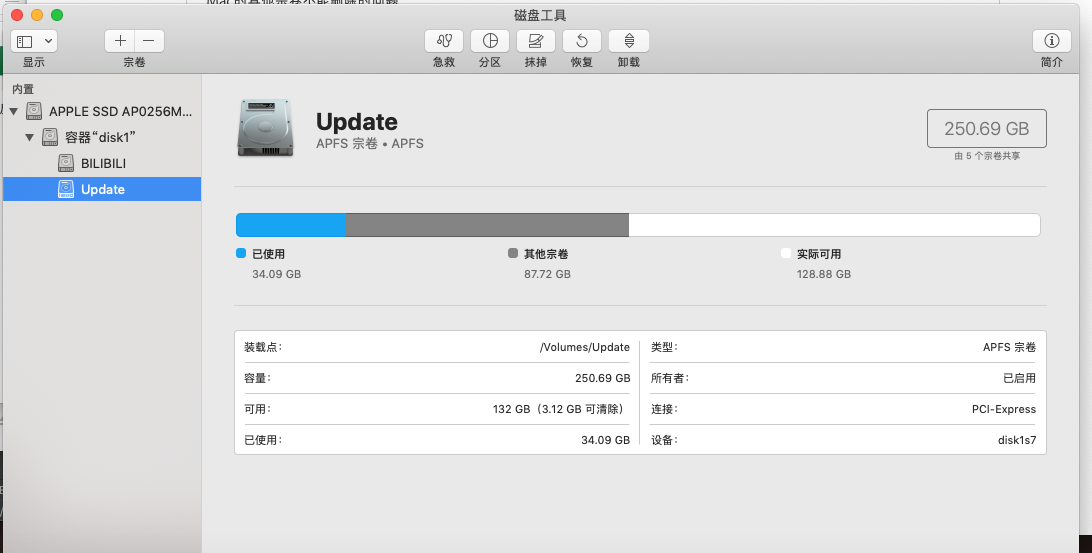Click the Erase (抹掉) toolbar icon

[535, 41]
